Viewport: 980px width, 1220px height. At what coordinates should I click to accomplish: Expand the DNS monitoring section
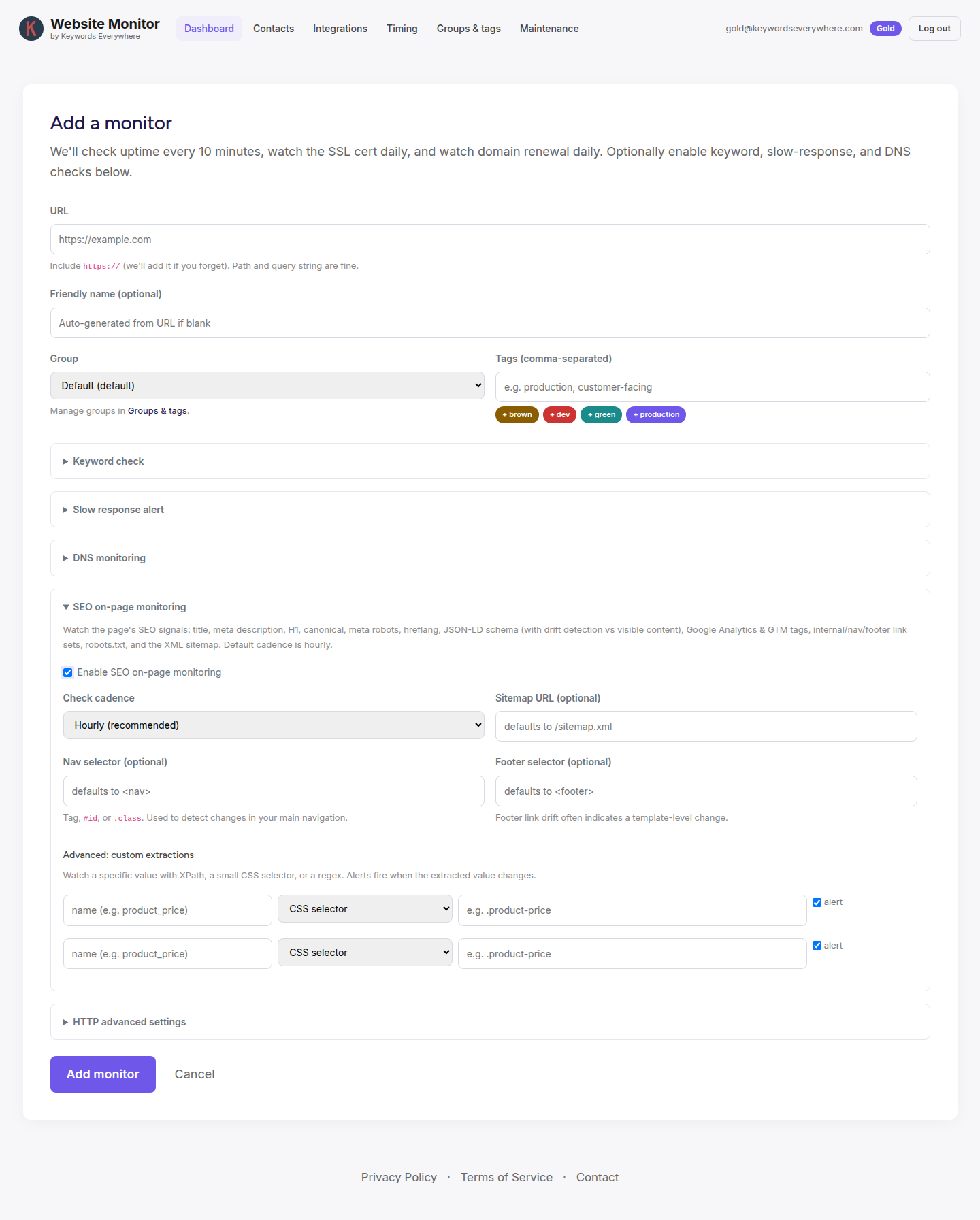pyautogui.click(x=490, y=558)
